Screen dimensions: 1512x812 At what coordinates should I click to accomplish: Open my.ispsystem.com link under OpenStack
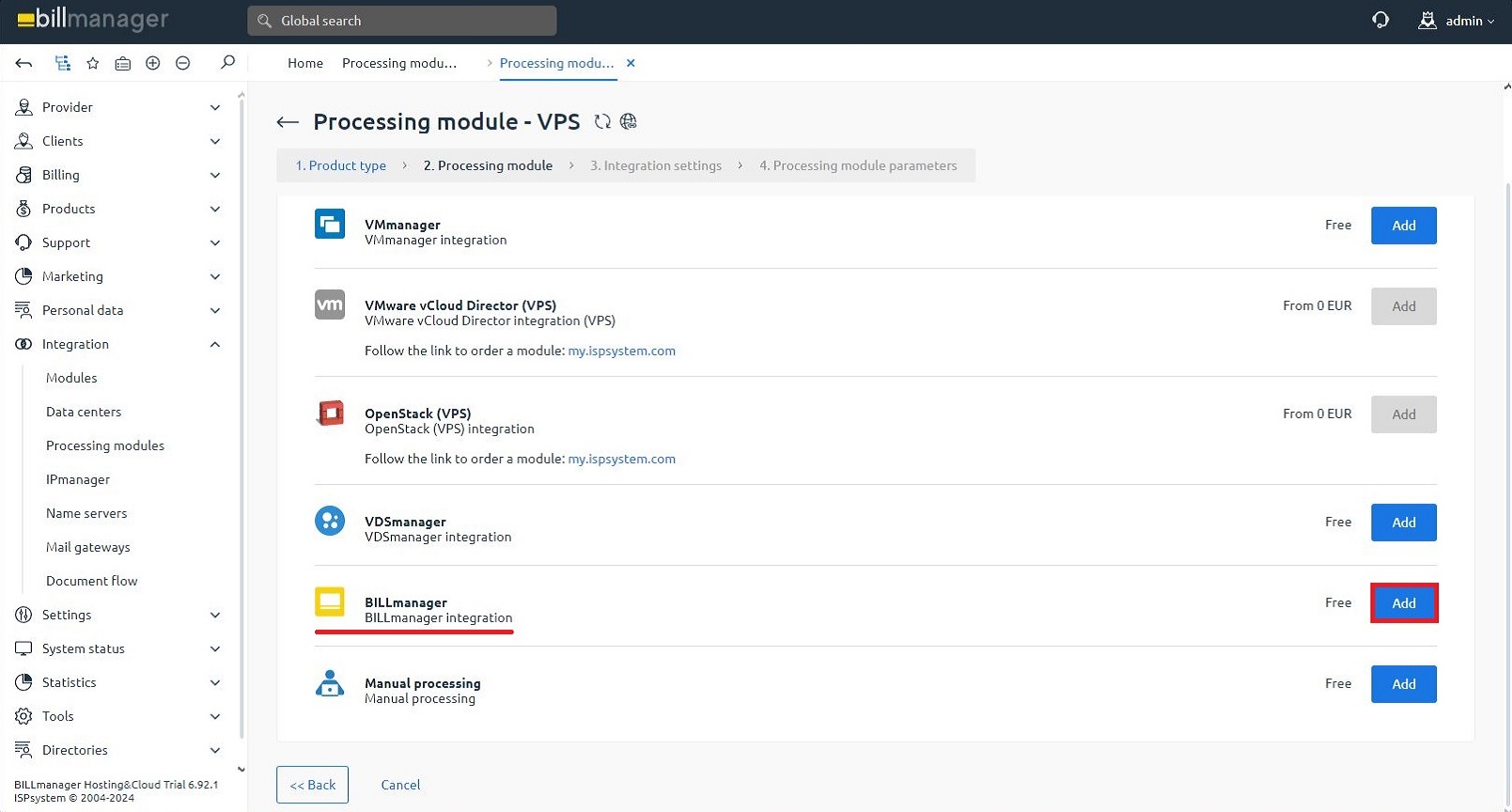tap(621, 459)
